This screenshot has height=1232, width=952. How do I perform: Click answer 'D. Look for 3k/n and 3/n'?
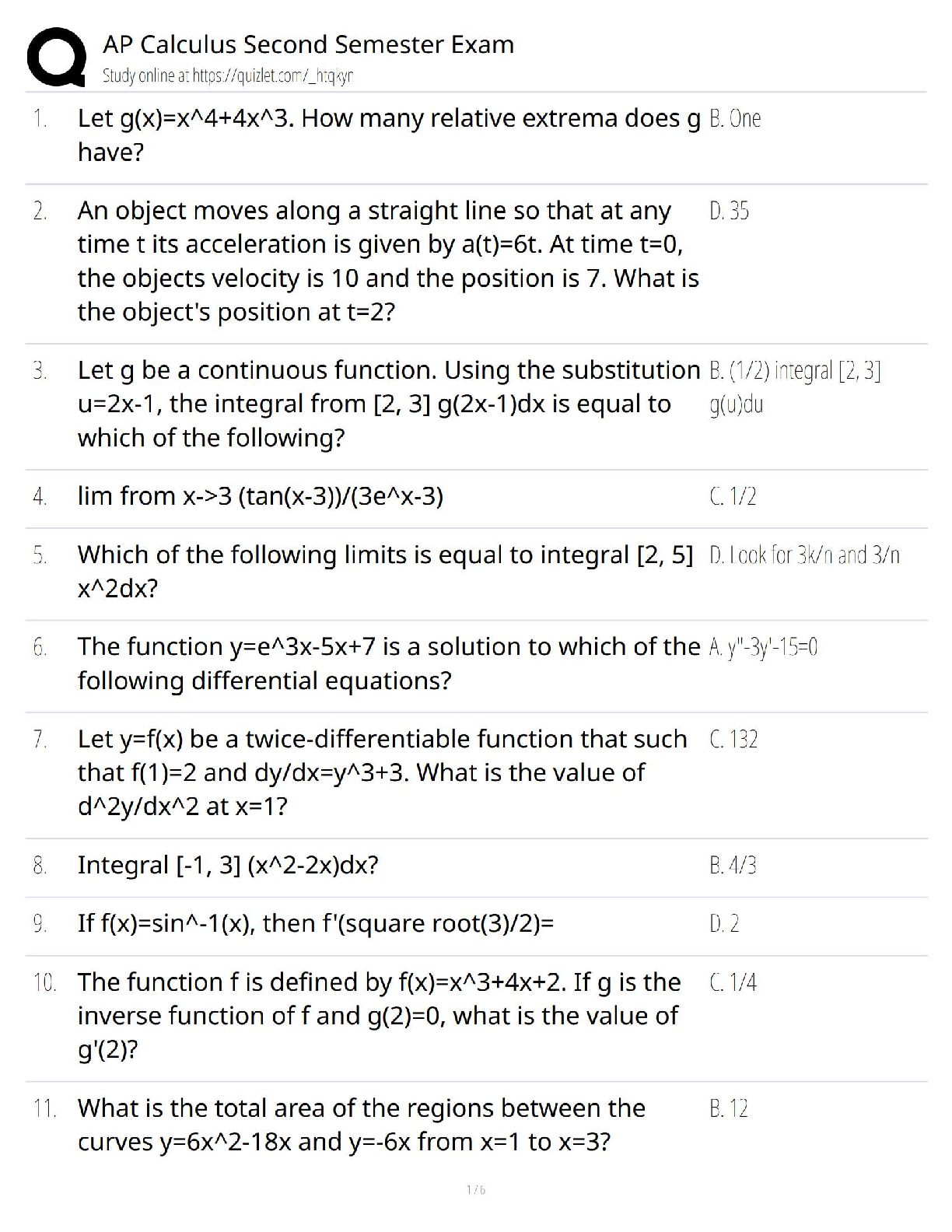point(804,555)
